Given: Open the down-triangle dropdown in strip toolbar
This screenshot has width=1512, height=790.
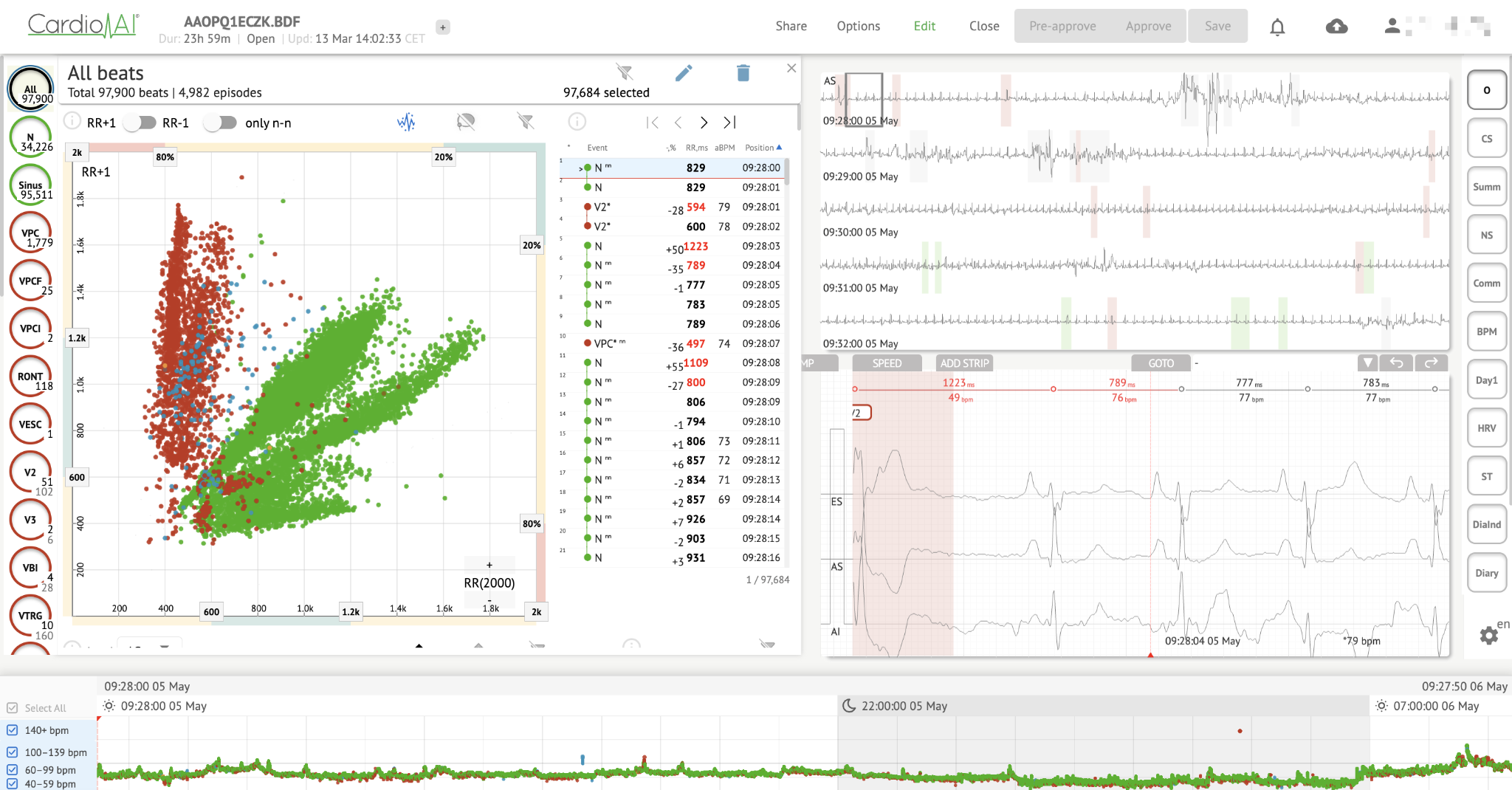Looking at the screenshot, I should pos(1368,363).
